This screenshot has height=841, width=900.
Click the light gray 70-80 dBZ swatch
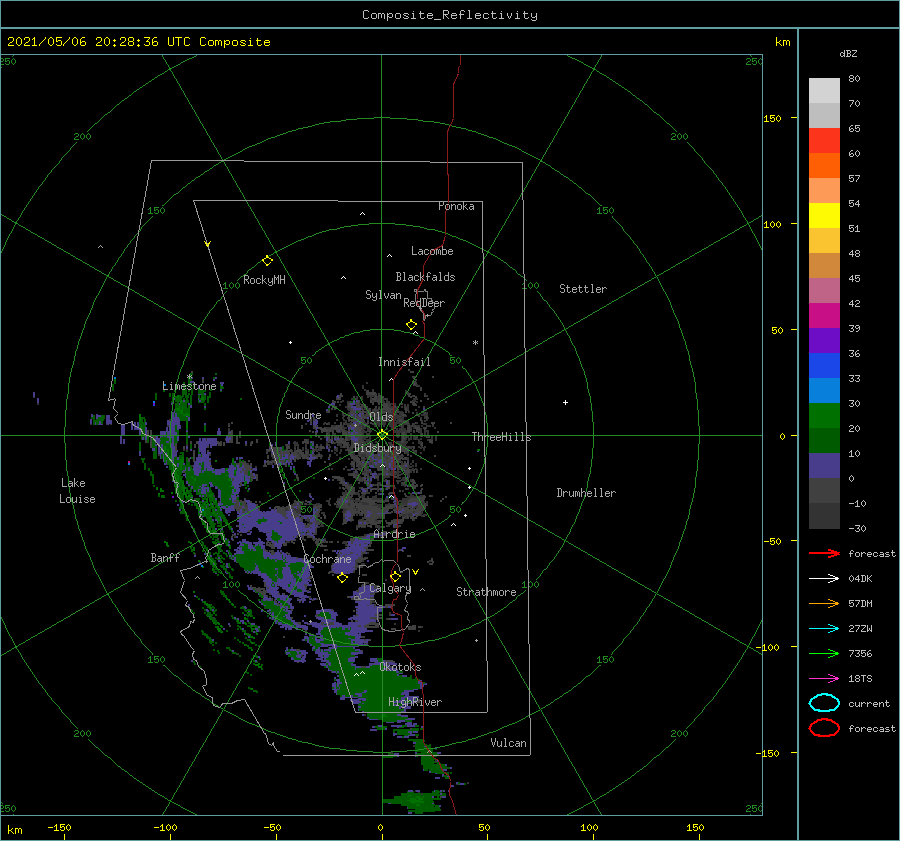(x=824, y=91)
